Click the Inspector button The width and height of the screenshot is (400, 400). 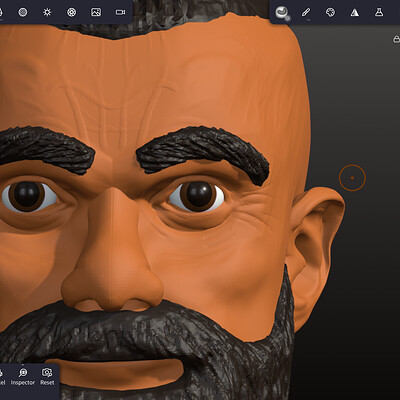pos(23,377)
